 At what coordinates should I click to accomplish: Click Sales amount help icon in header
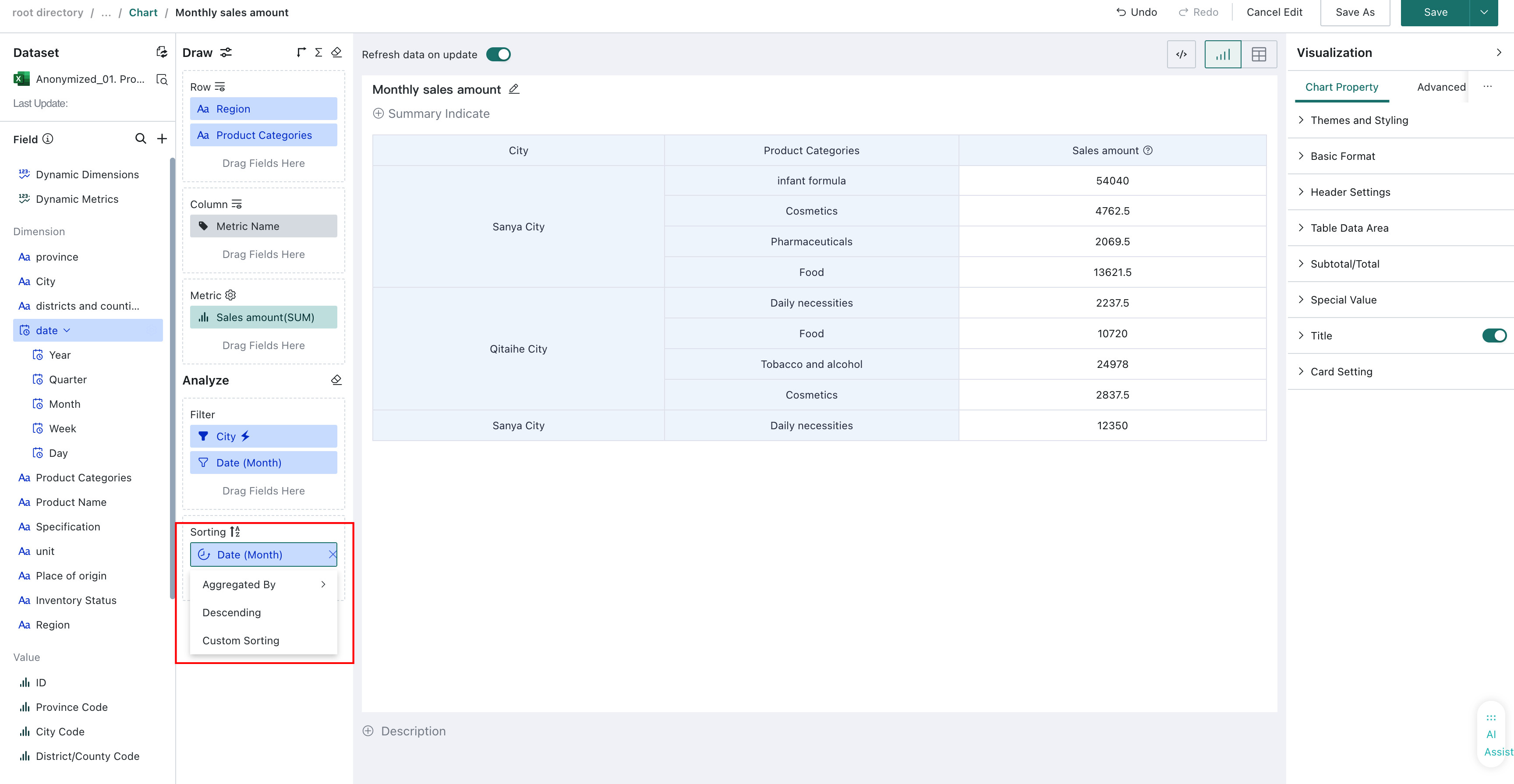tap(1148, 151)
